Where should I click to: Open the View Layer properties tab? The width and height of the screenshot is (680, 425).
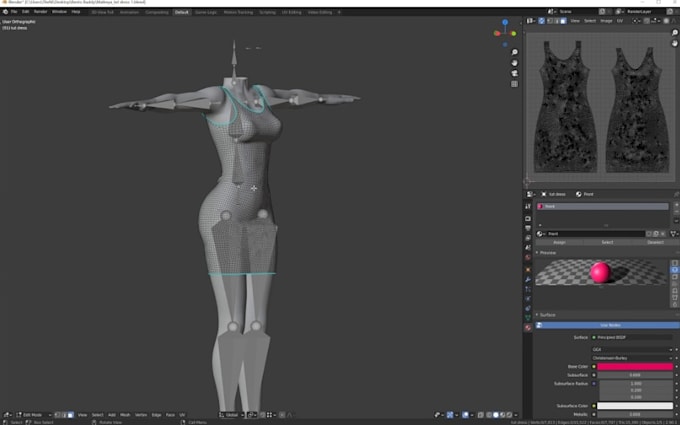click(528, 238)
